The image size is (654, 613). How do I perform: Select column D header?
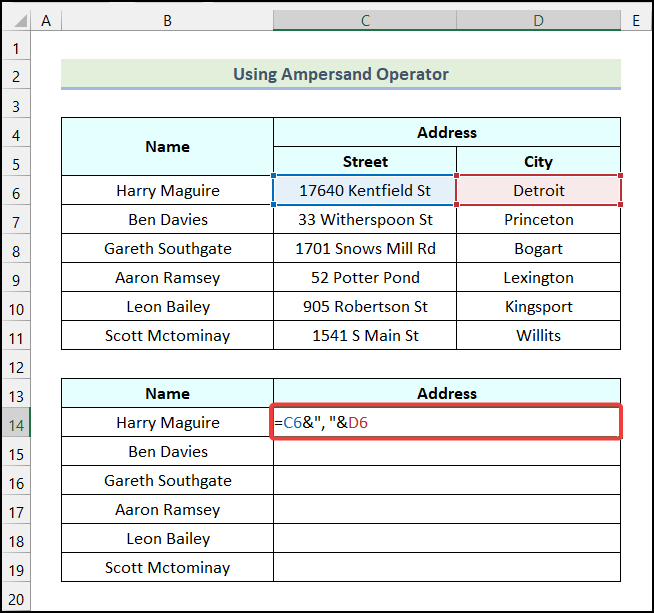pyautogui.click(x=538, y=20)
